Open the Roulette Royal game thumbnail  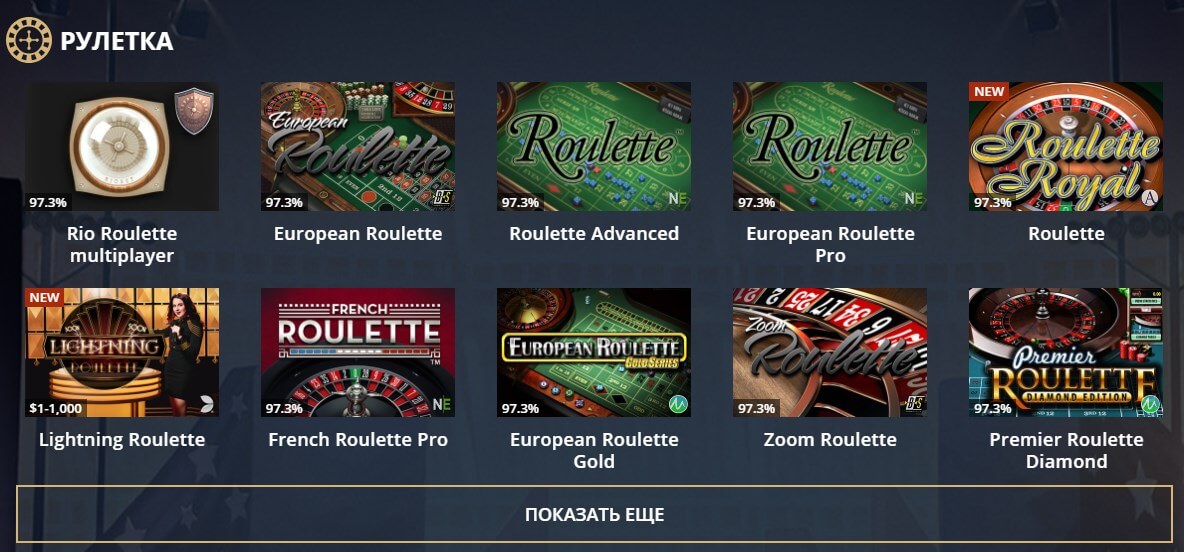(x=1065, y=146)
